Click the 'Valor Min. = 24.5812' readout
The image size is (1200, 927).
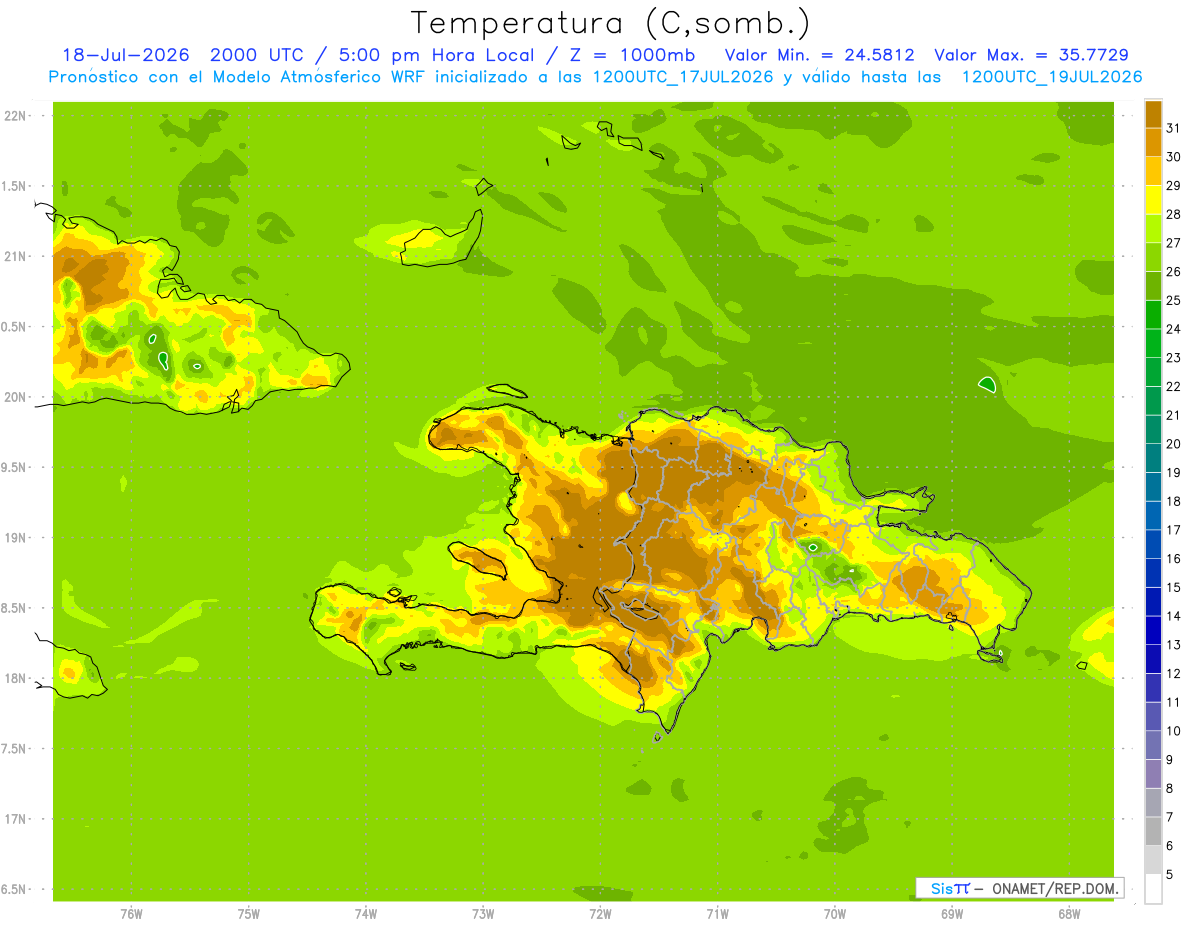819,55
